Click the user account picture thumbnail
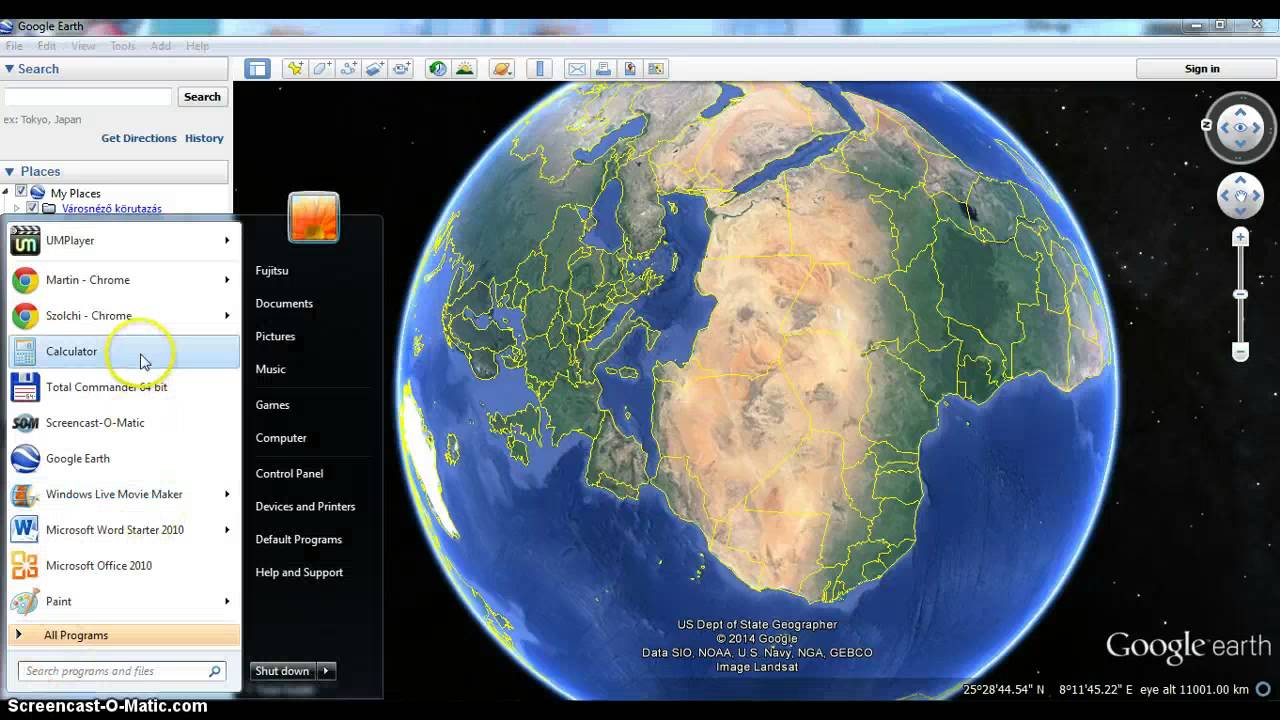Image resolution: width=1280 pixels, height=720 pixels. [313, 217]
